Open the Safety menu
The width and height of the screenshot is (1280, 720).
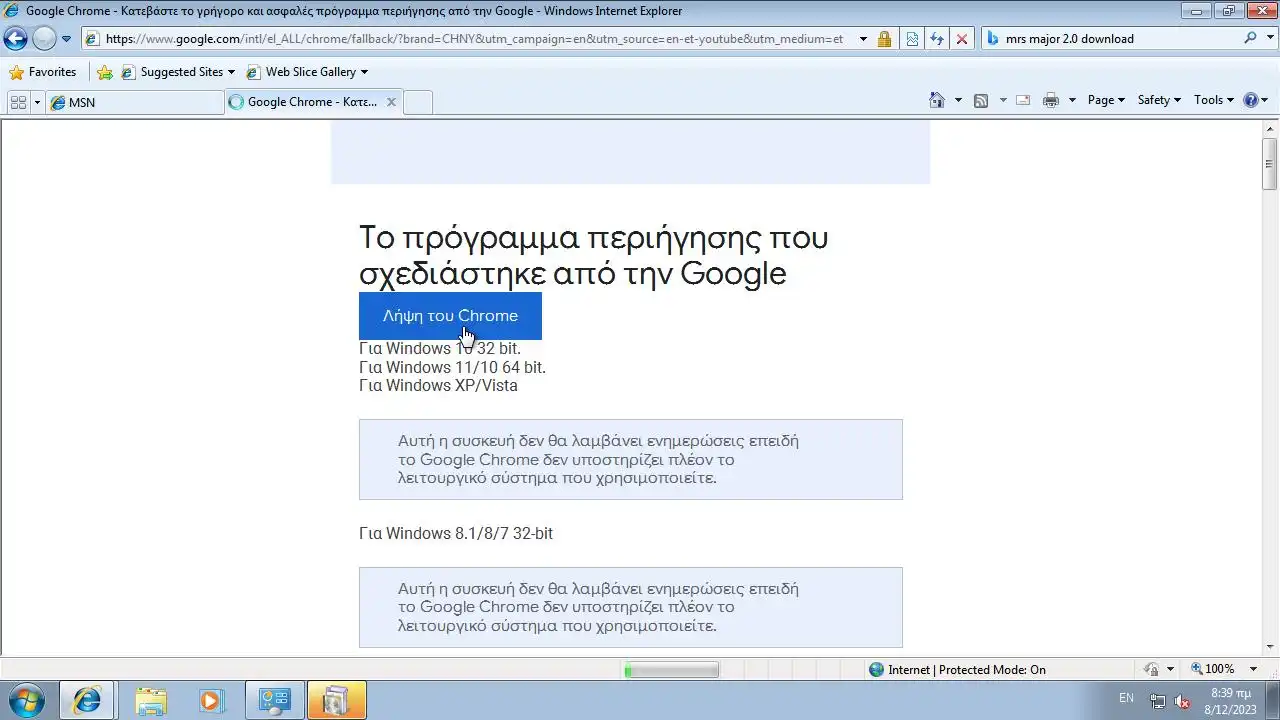pos(1159,100)
